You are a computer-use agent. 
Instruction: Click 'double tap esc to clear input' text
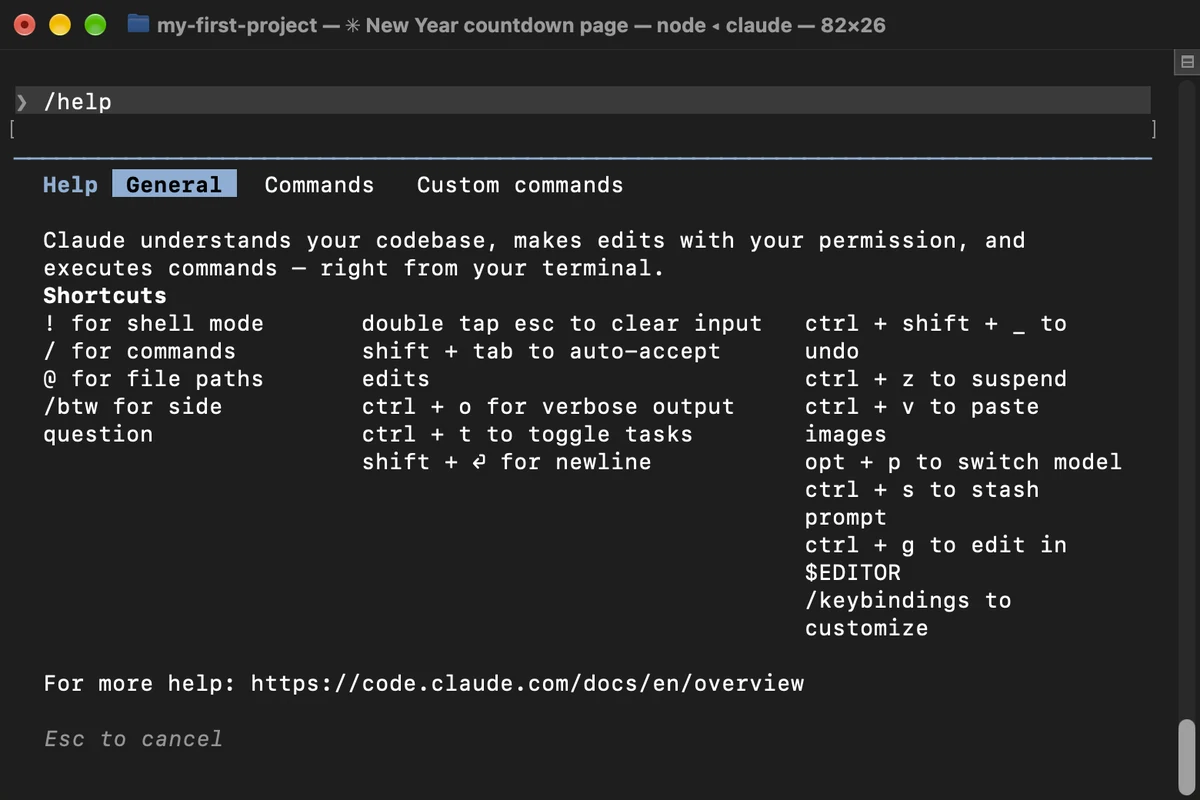[x=562, y=324]
